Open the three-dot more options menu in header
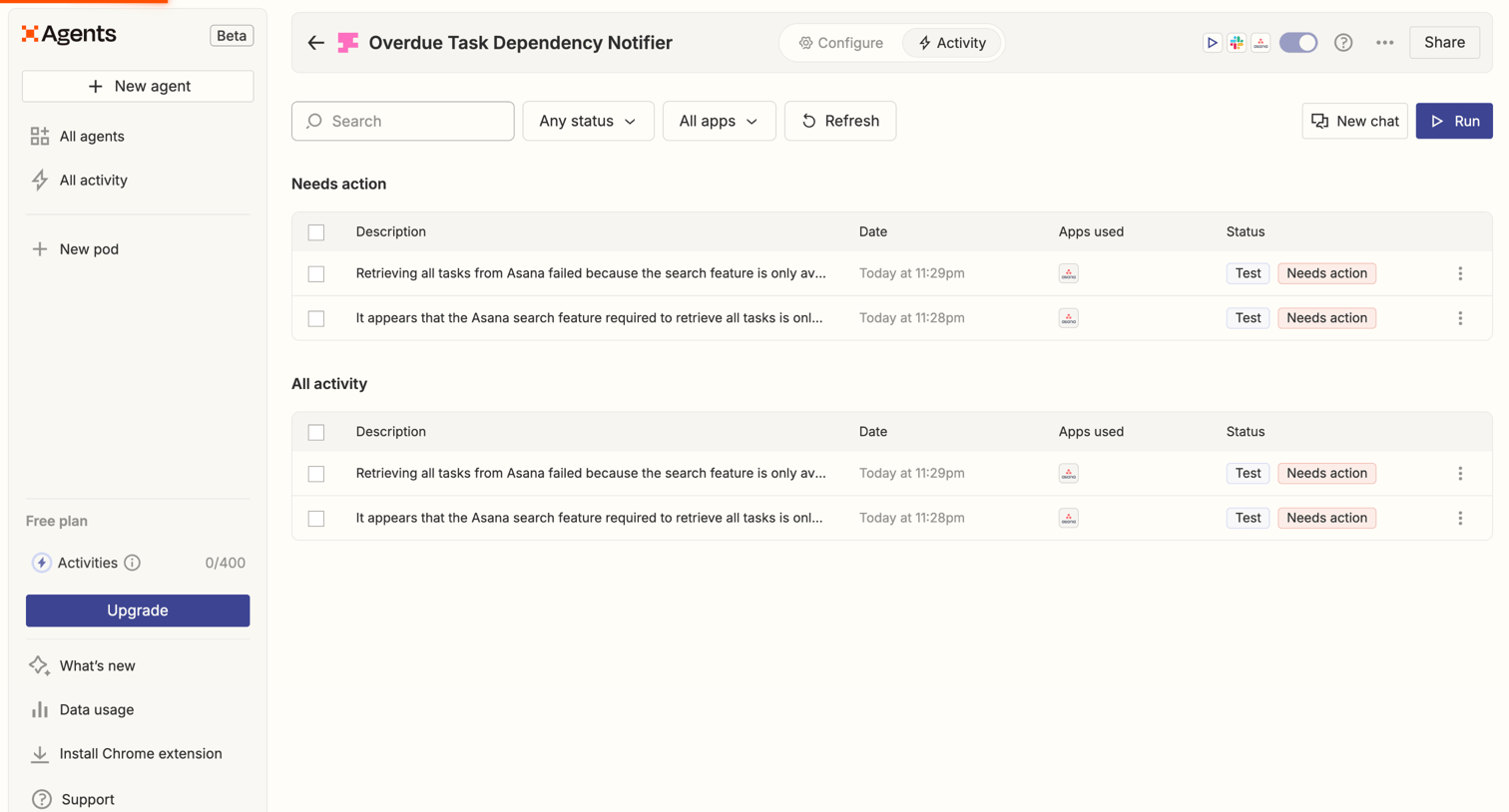 pos(1384,43)
